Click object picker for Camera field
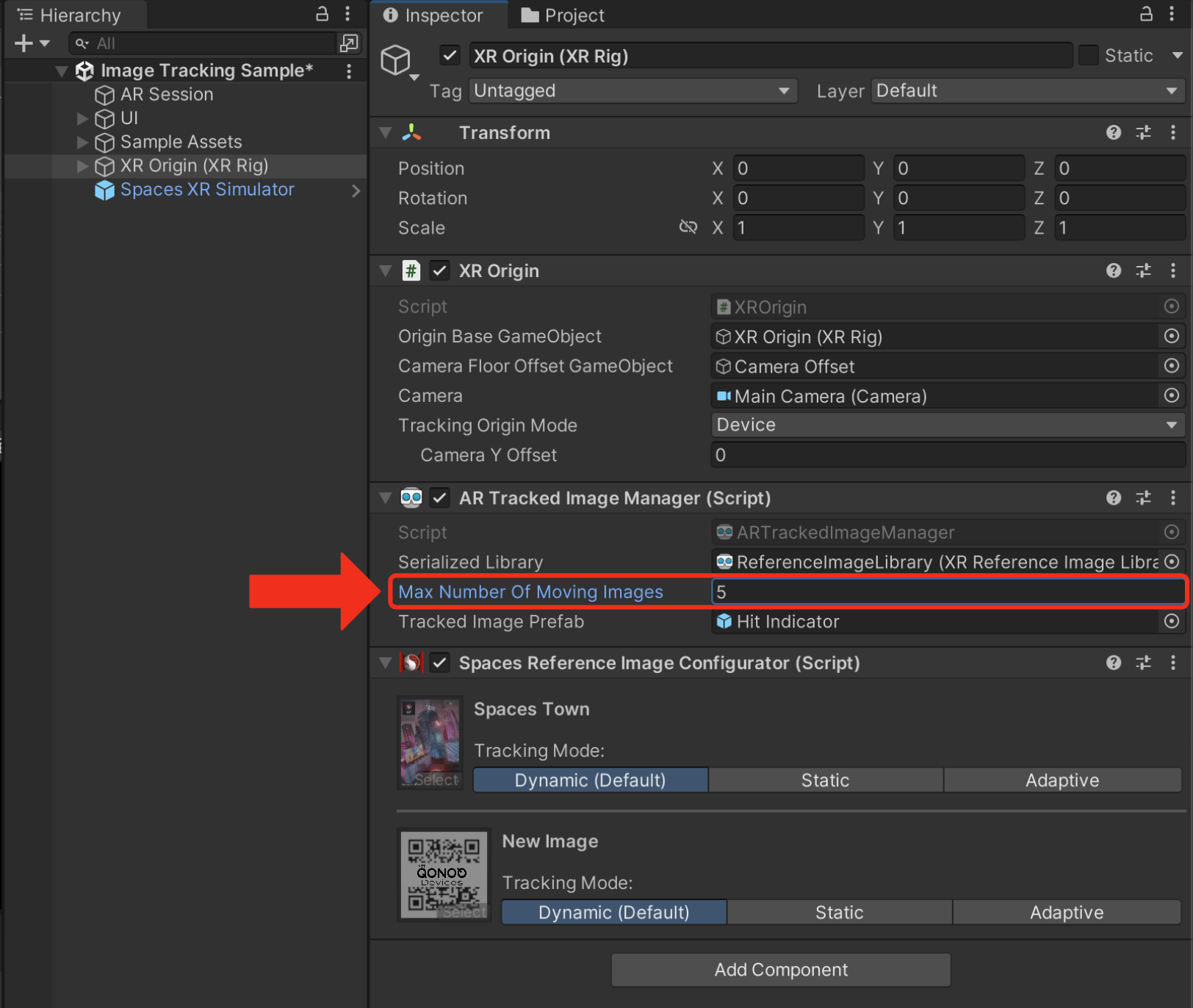 [x=1172, y=396]
